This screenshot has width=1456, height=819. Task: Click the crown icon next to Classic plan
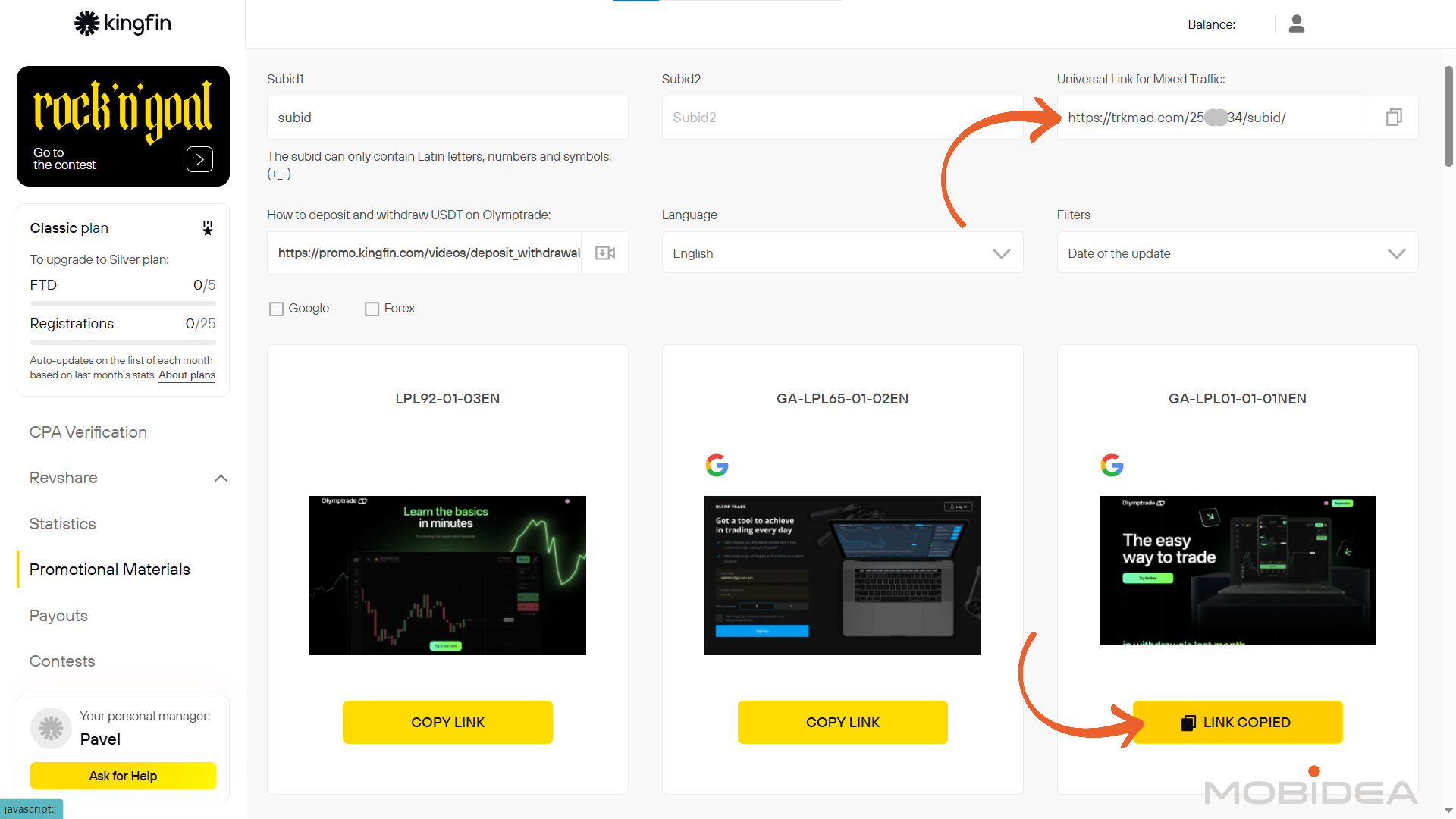tap(207, 227)
